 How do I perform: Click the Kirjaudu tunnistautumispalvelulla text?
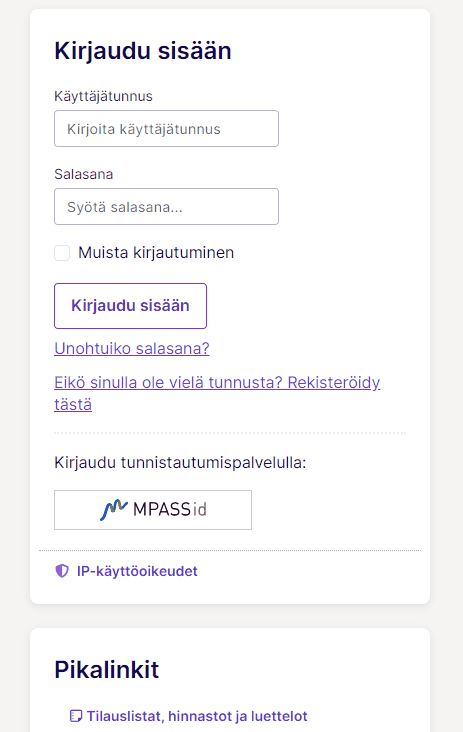pyautogui.click(x=180, y=463)
